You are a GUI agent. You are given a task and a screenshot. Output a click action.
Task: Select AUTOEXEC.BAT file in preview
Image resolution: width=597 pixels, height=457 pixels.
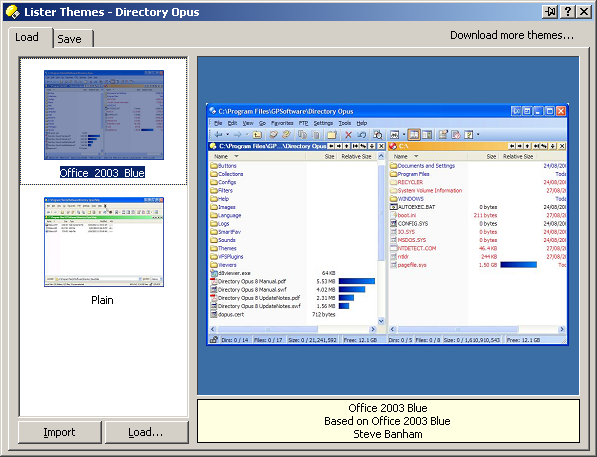412,207
